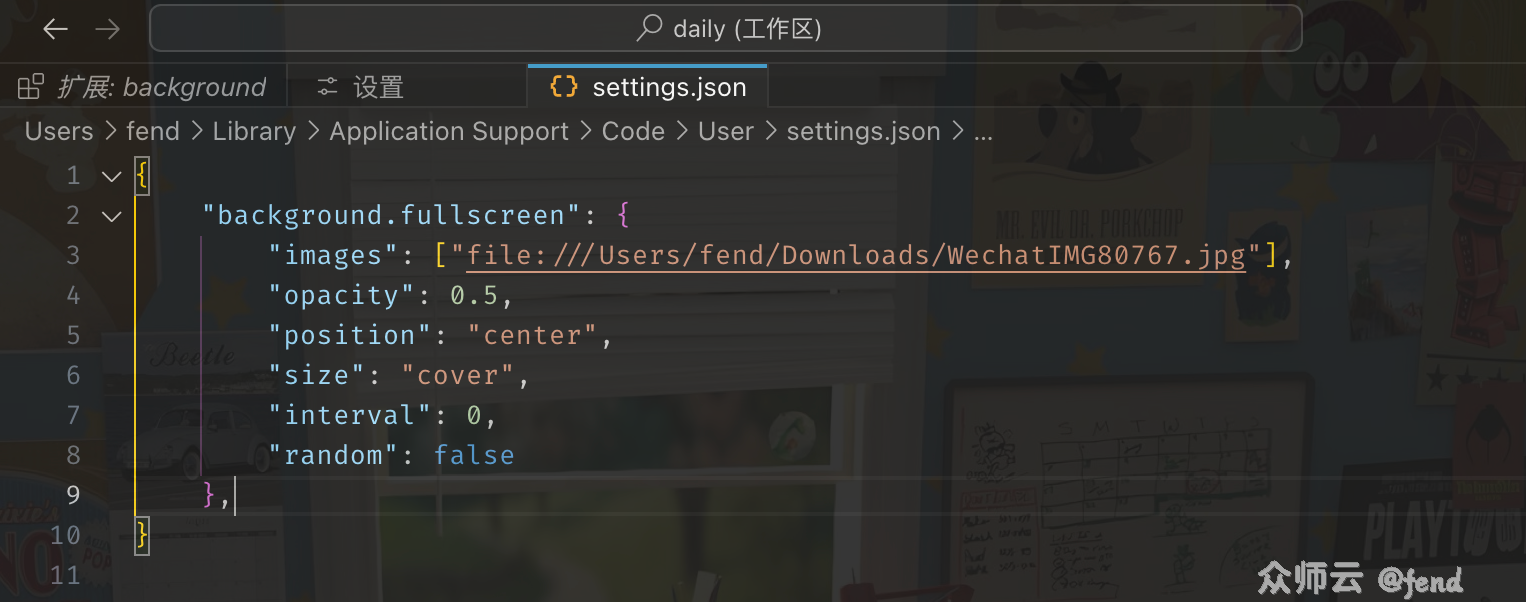Open the WechatIMG80767.jpg file link

point(856,256)
